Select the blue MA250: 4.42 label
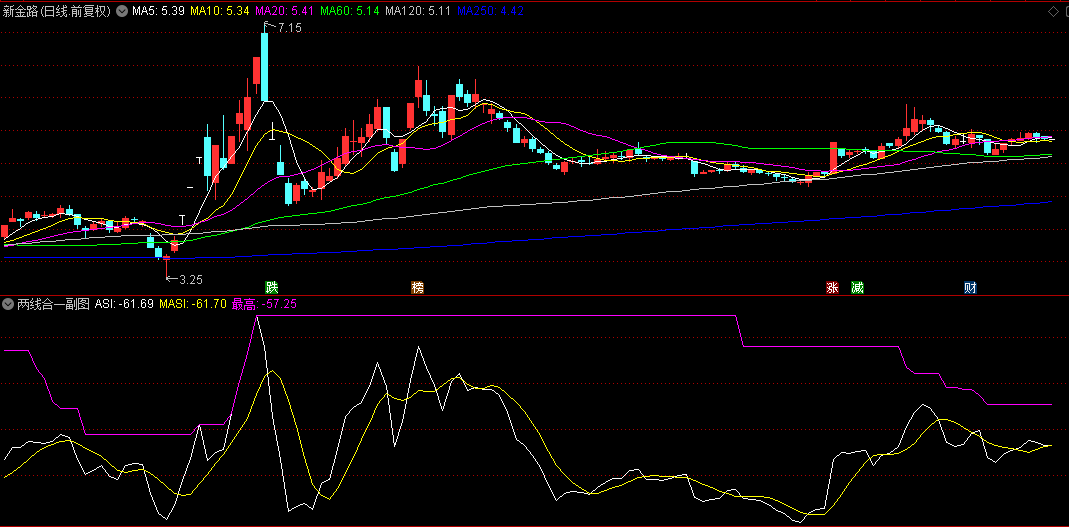 [490, 11]
